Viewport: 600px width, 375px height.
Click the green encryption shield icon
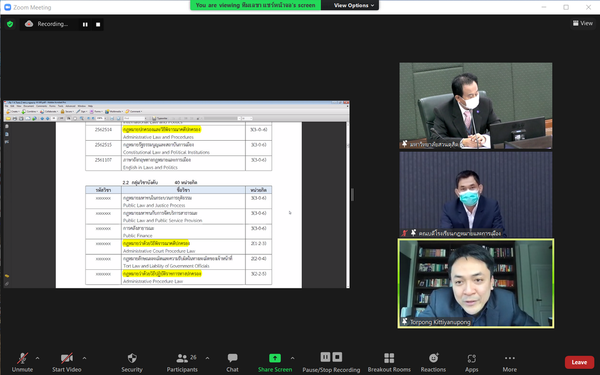click(10, 24)
